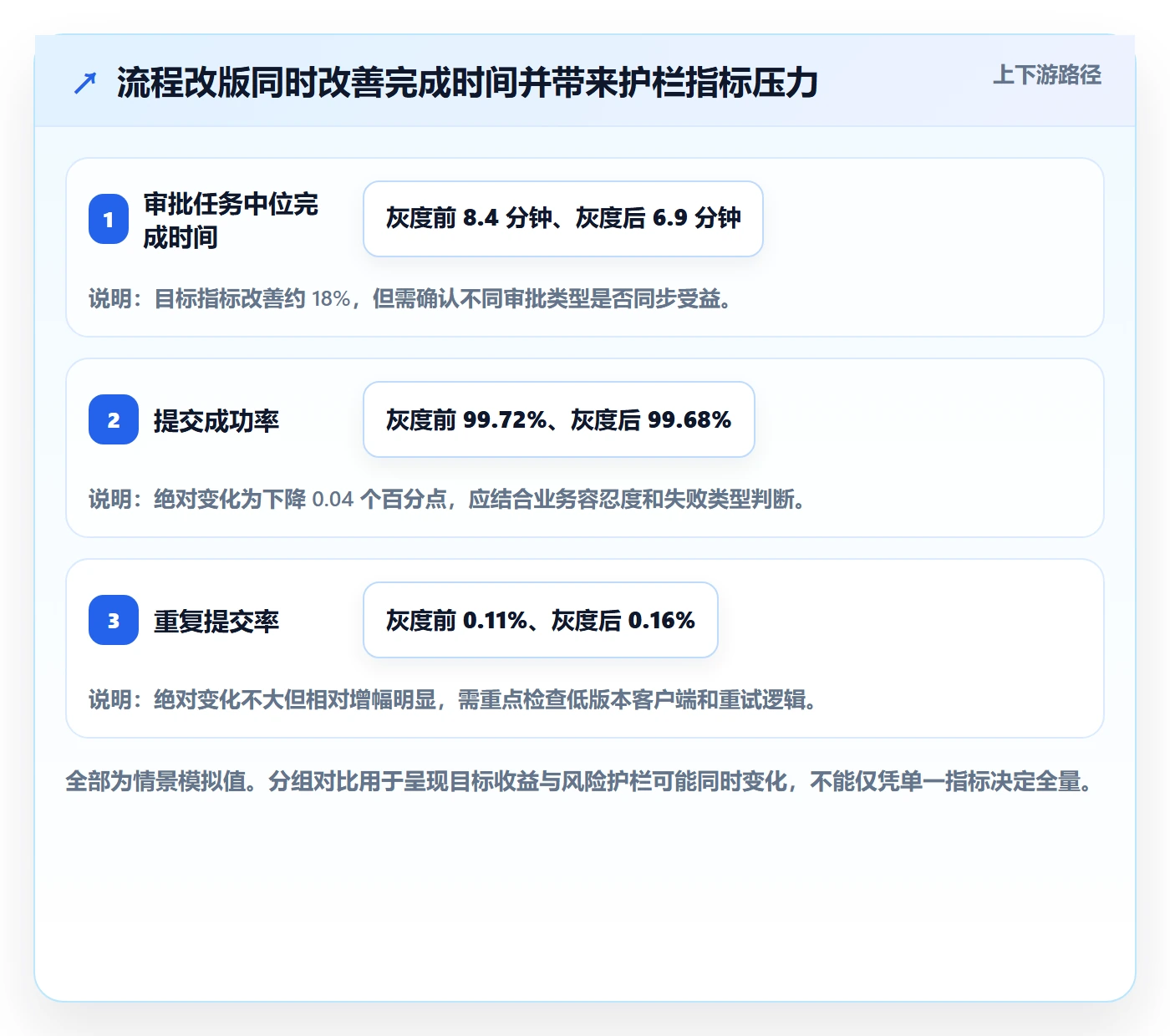The height and width of the screenshot is (1036, 1170).
Task: Click the 灰度前 8.4 分钟、灰度后 6.9 分钟 value box
Action: click(563, 219)
